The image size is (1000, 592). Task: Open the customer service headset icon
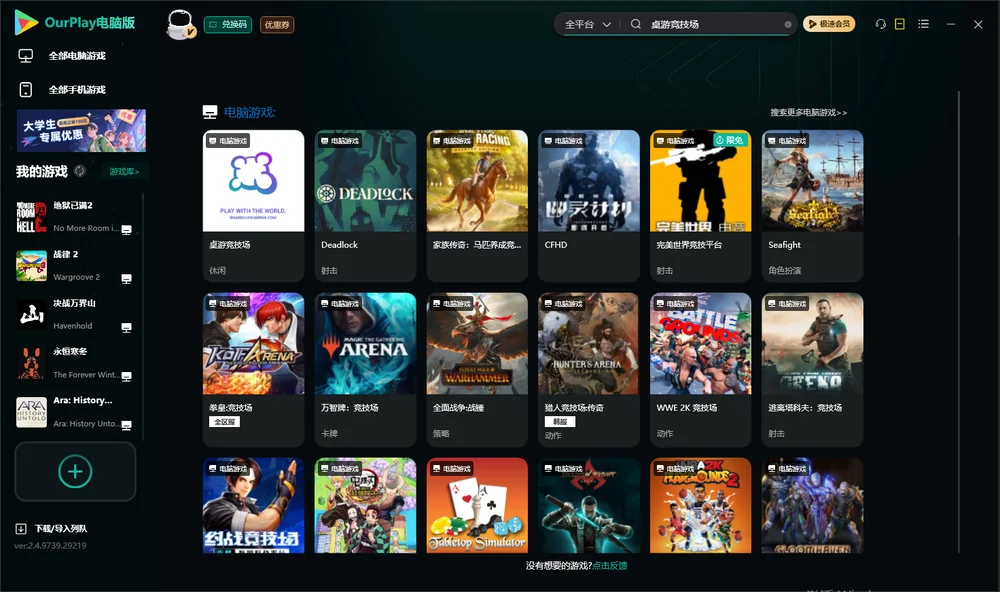click(x=880, y=24)
